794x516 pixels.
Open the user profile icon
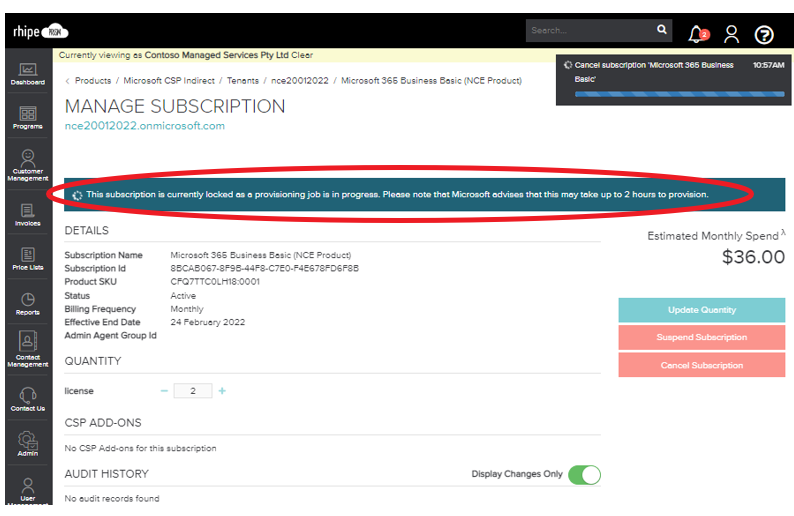(731, 34)
